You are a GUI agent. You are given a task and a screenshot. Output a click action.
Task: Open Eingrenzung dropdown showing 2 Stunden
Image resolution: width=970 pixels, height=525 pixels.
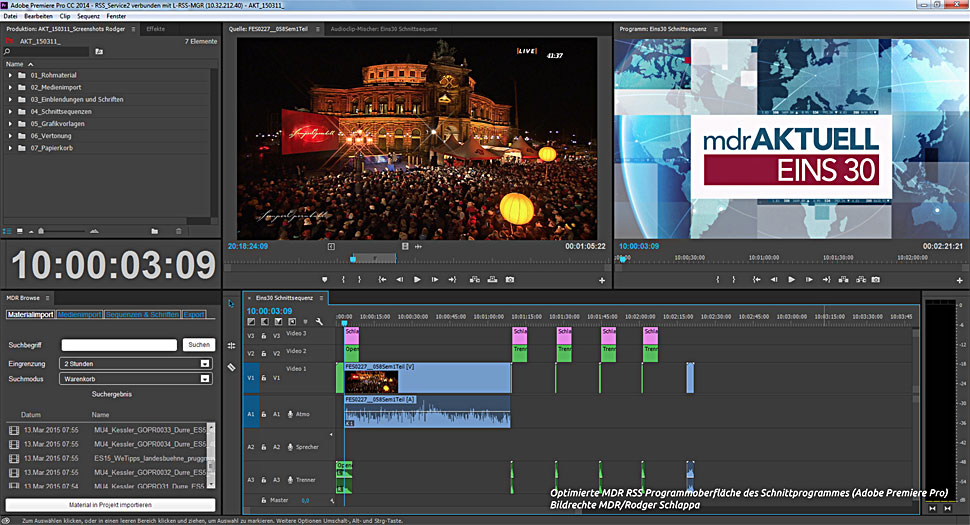click(136, 364)
